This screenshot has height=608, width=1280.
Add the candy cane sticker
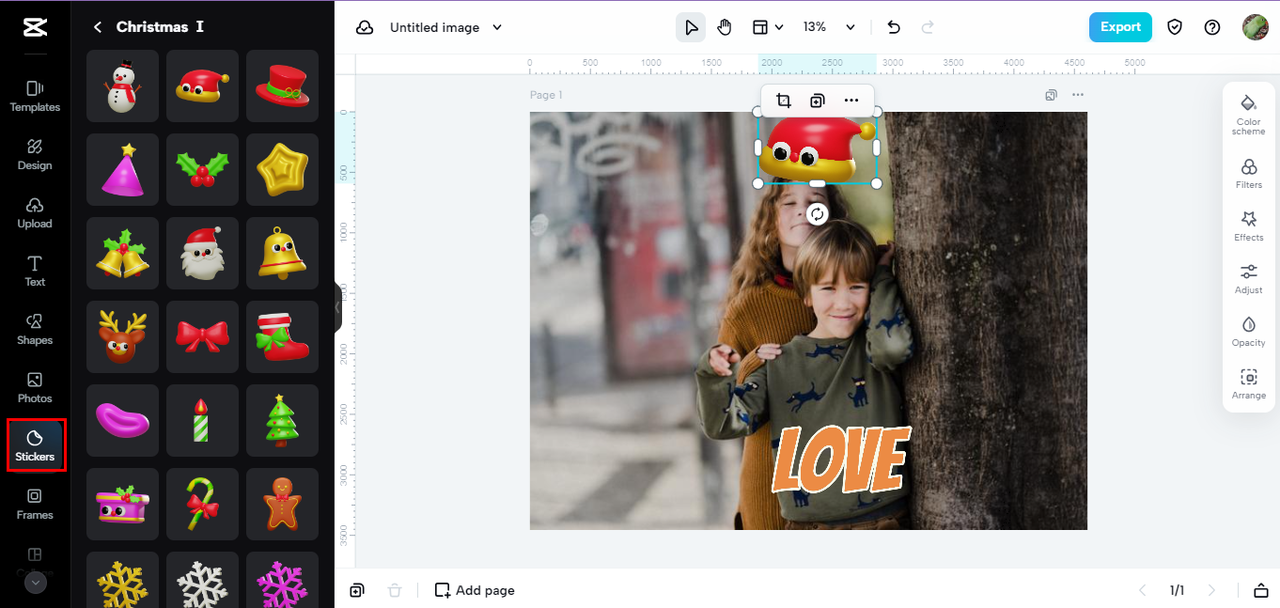click(203, 504)
